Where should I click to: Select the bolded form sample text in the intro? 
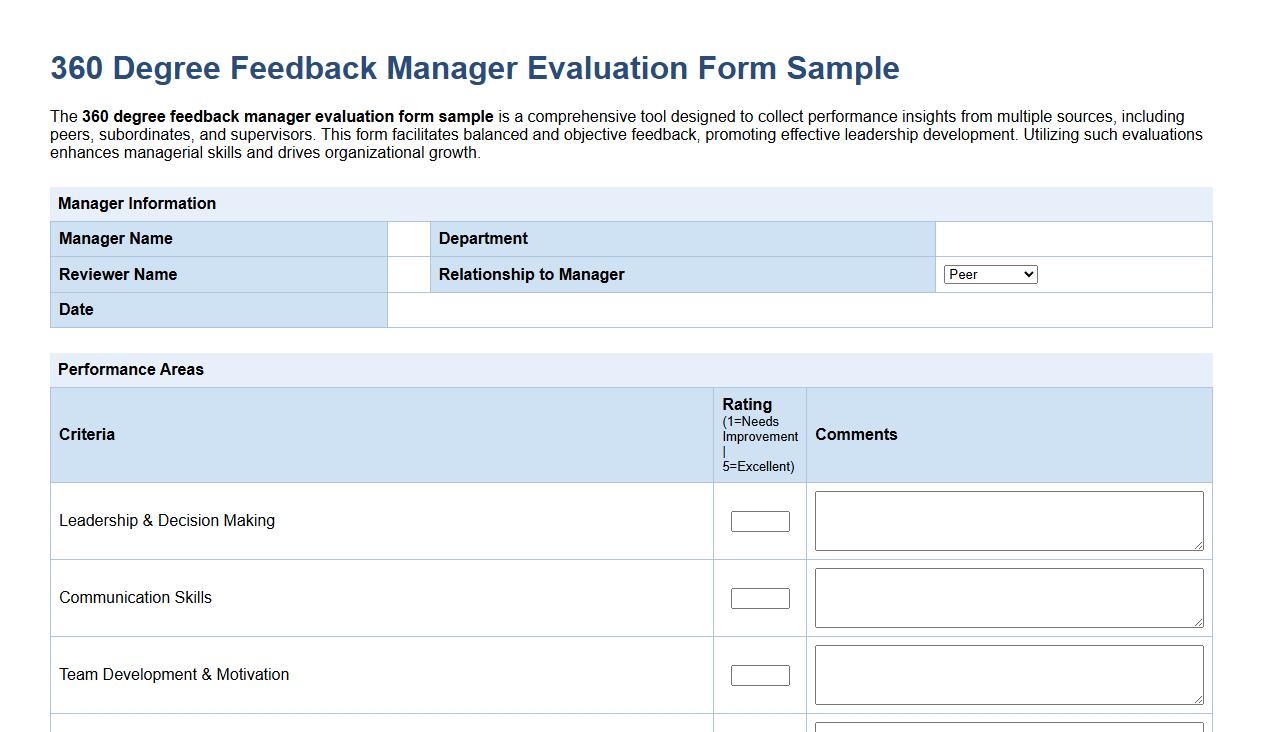pos(287,116)
